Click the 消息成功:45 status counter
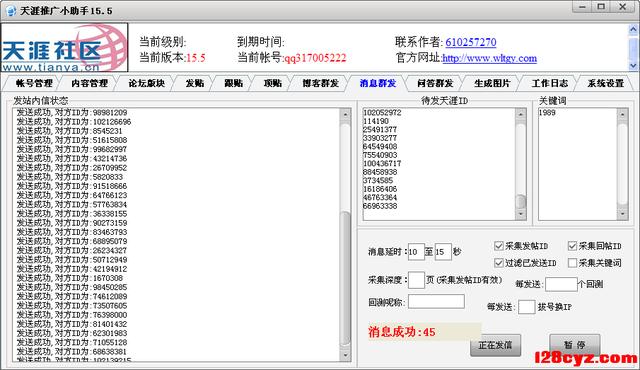 [402, 332]
